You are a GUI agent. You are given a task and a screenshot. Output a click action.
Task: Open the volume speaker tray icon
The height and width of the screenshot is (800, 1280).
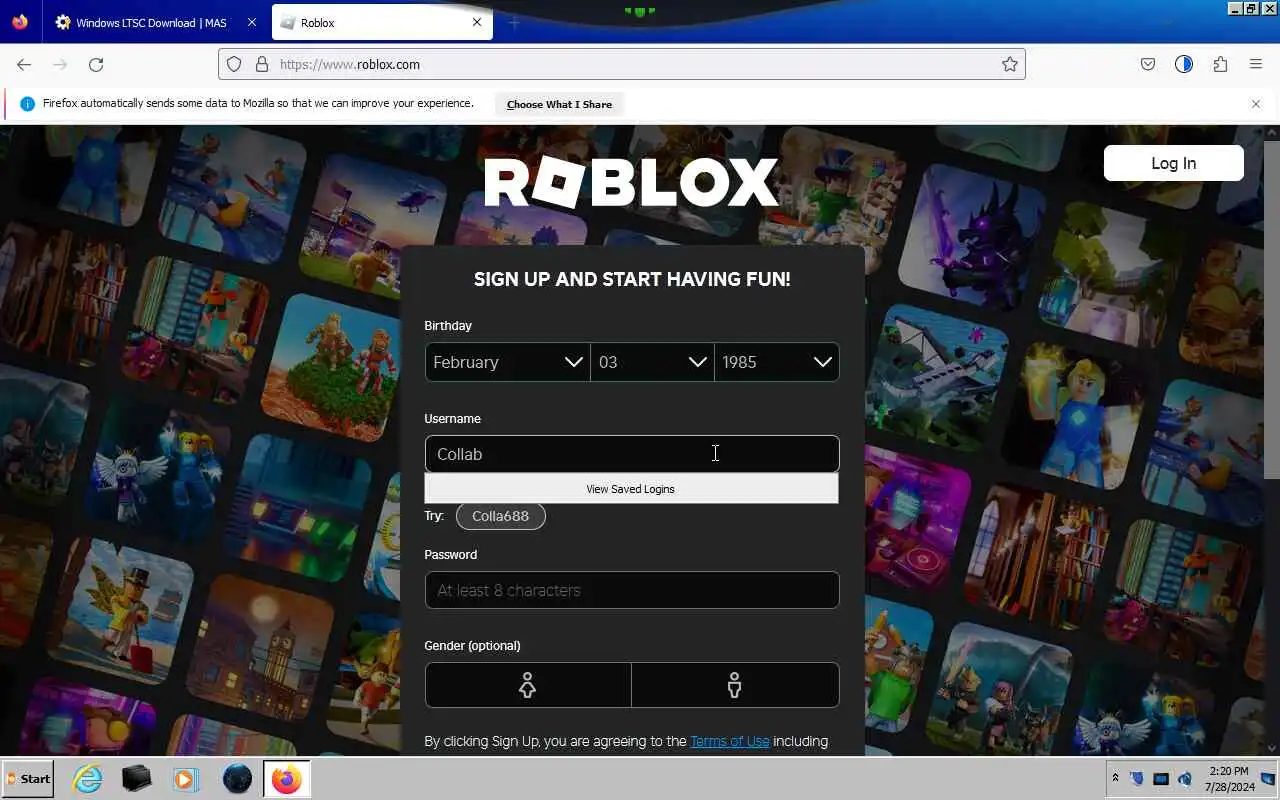1185,779
